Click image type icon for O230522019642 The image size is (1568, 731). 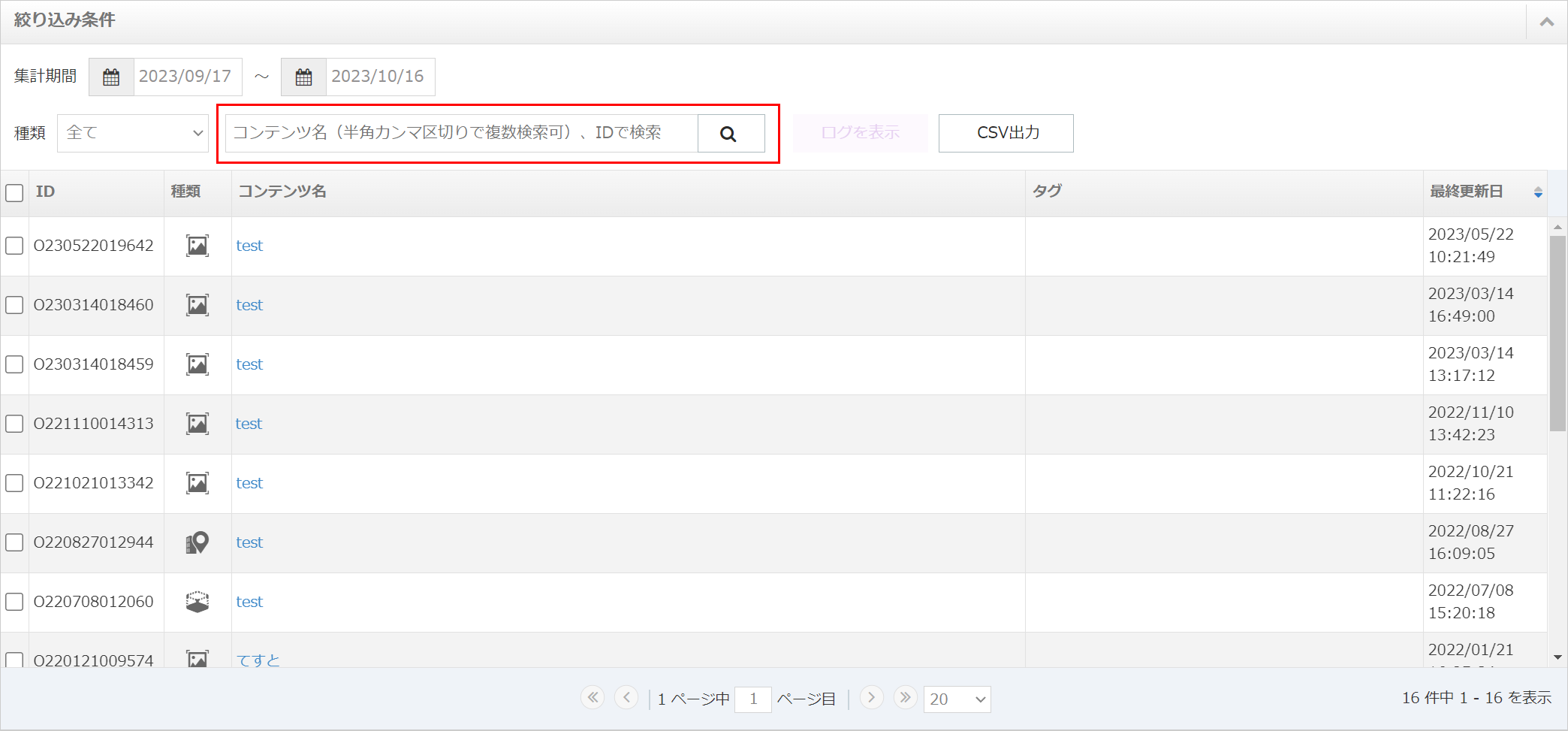[198, 246]
